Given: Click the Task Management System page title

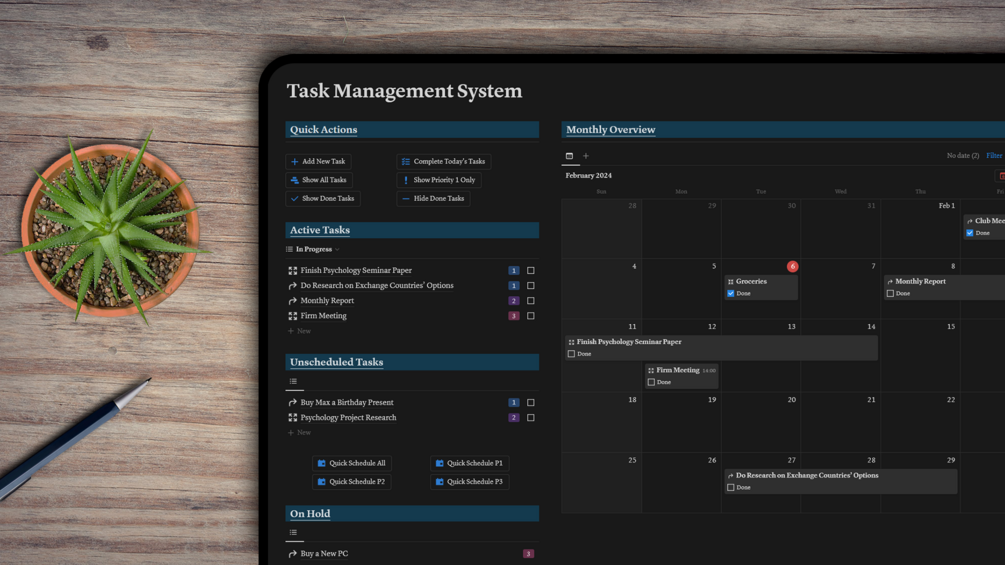Looking at the screenshot, I should click(x=404, y=91).
